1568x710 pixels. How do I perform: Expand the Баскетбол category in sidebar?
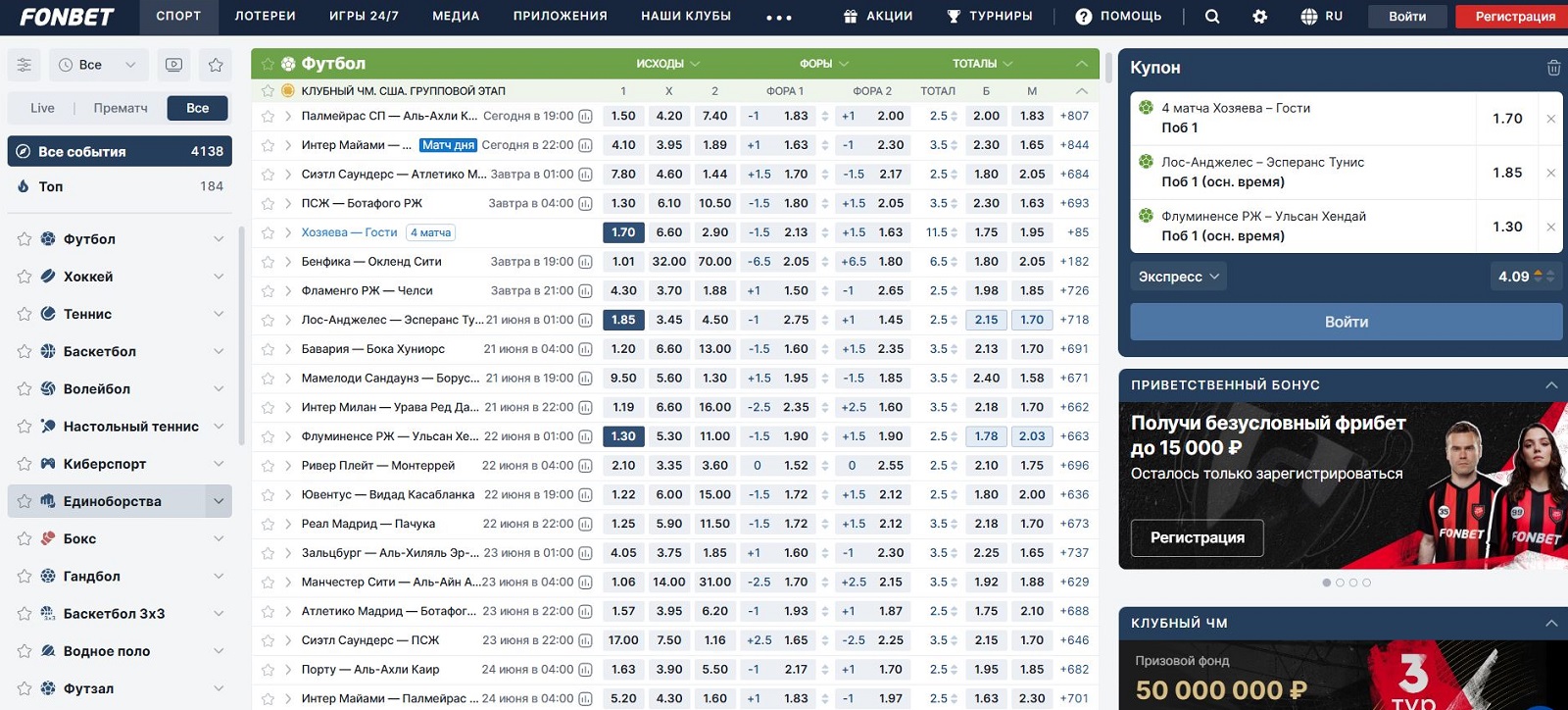point(219,351)
